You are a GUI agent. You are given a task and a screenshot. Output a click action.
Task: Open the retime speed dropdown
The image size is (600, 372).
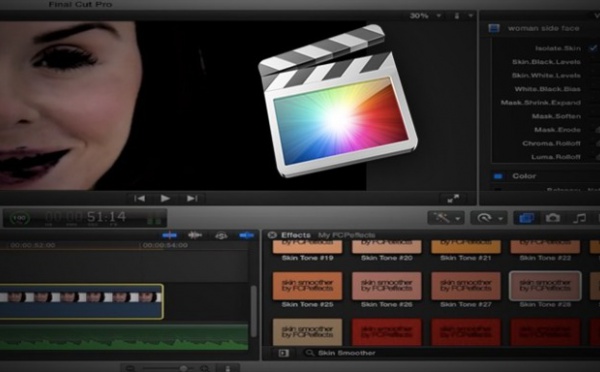(x=489, y=218)
